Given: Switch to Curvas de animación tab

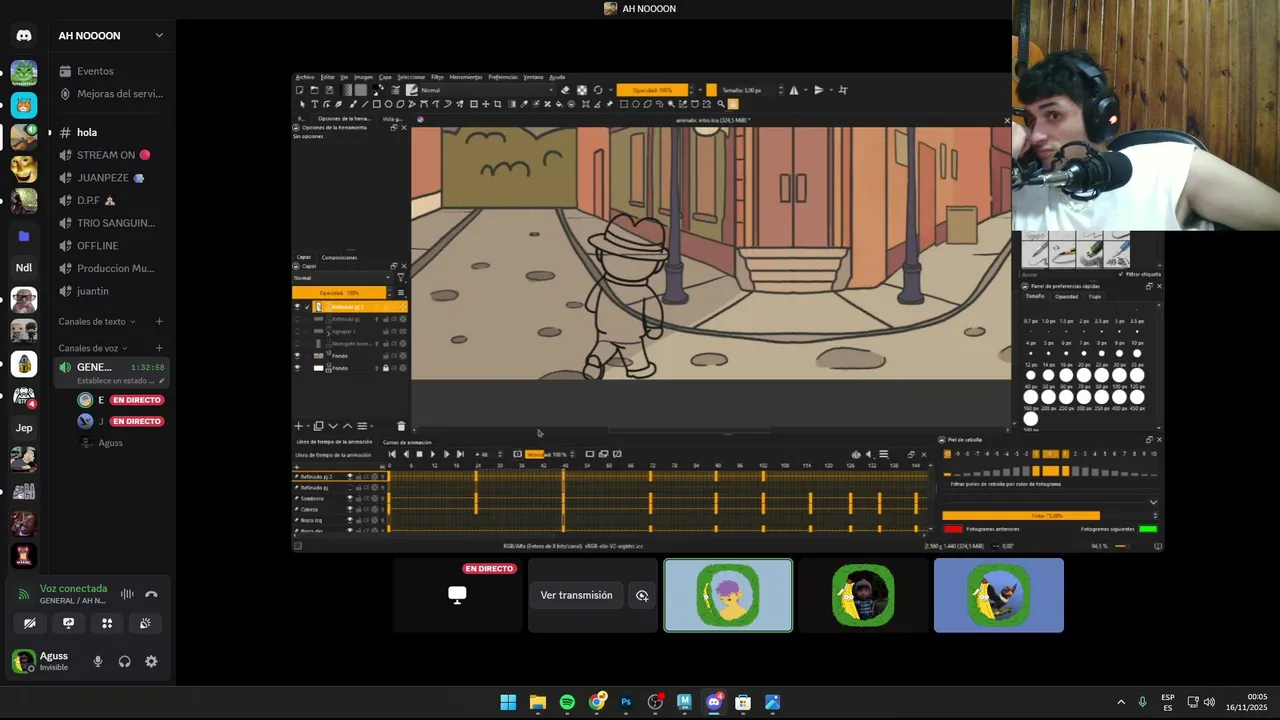Looking at the screenshot, I should pos(407,442).
